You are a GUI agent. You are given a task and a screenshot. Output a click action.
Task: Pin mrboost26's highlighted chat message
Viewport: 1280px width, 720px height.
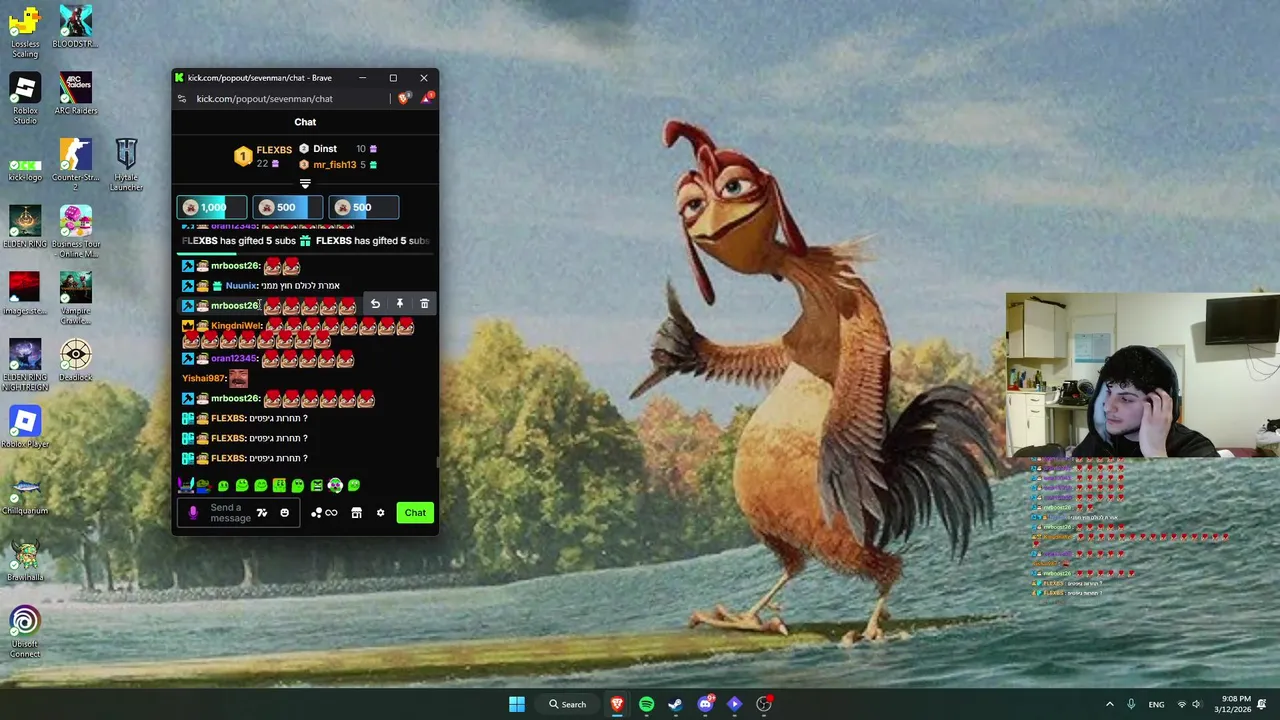pos(399,304)
